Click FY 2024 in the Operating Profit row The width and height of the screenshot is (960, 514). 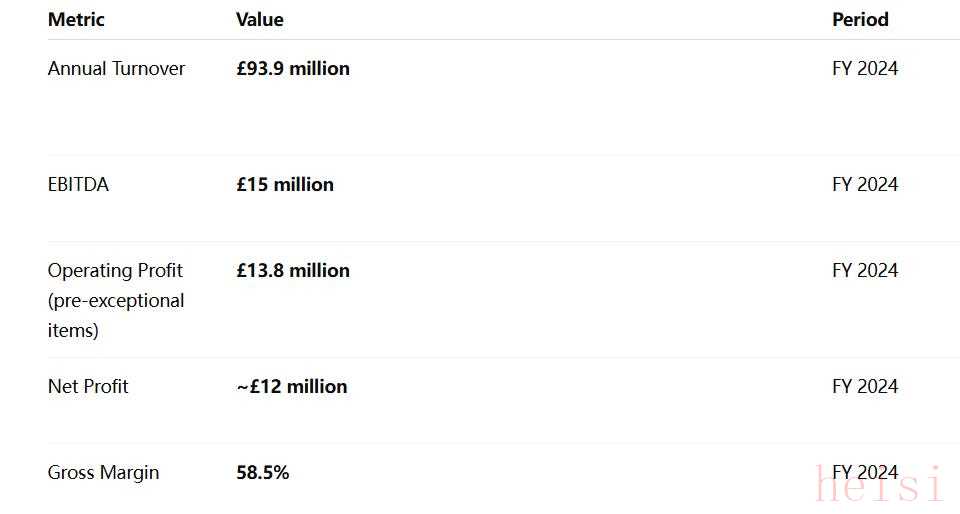click(x=865, y=270)
